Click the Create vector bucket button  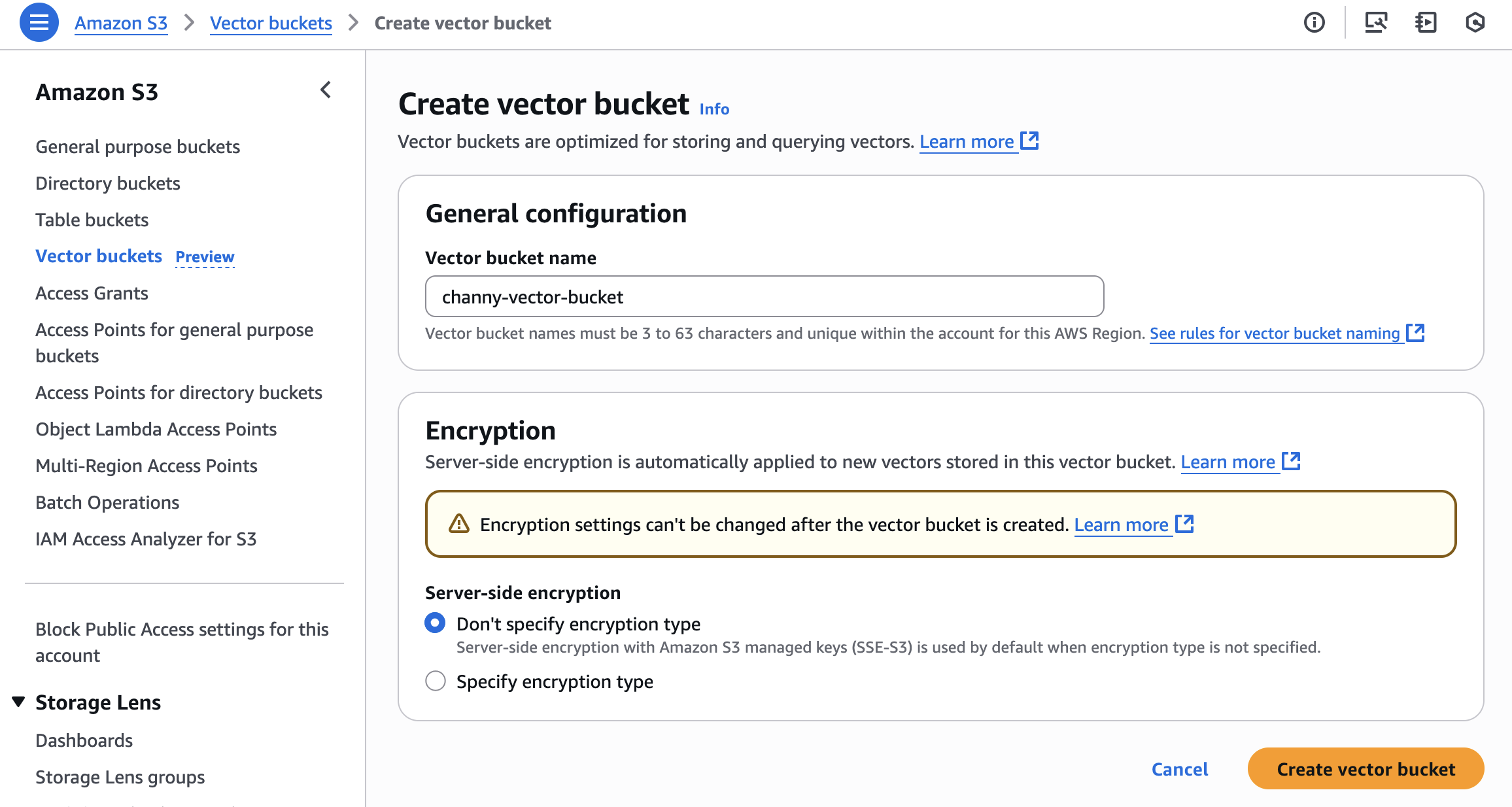[x=1366, y=768]
